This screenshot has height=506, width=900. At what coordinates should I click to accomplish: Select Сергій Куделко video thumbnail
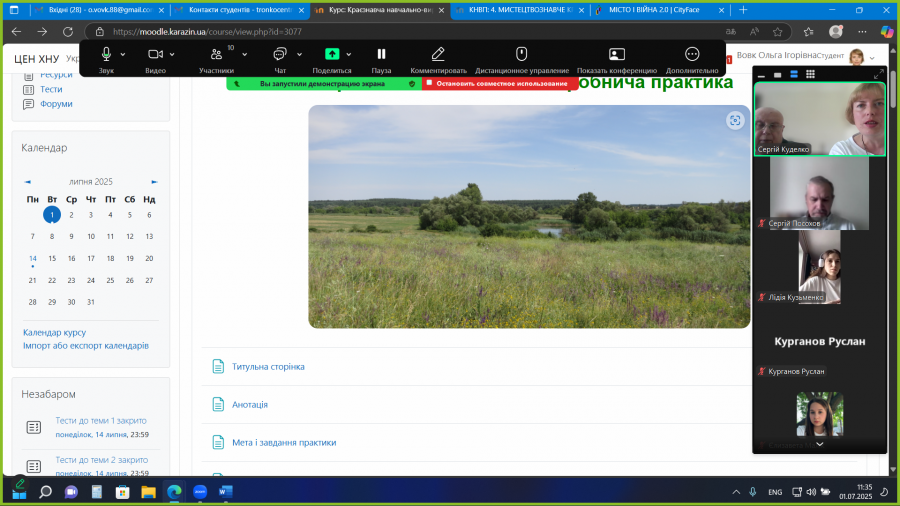[820, 119]
